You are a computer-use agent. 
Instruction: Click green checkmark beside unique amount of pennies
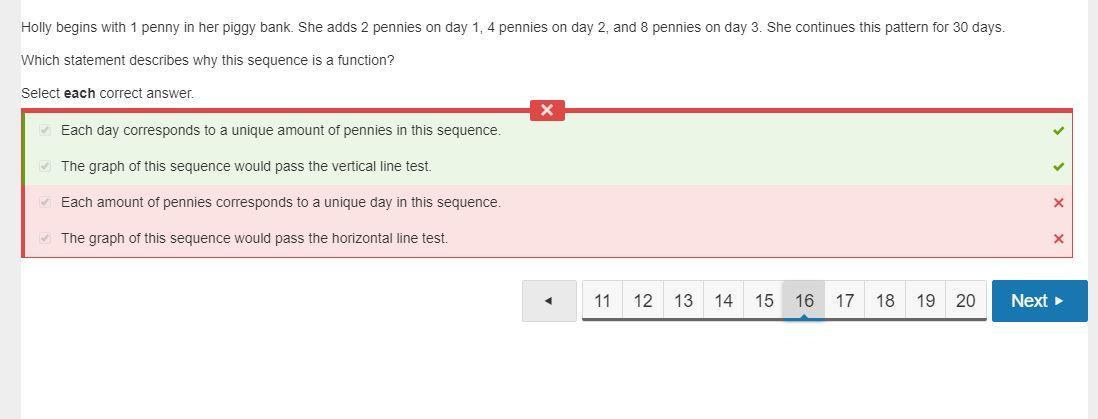pos(1058,131)
